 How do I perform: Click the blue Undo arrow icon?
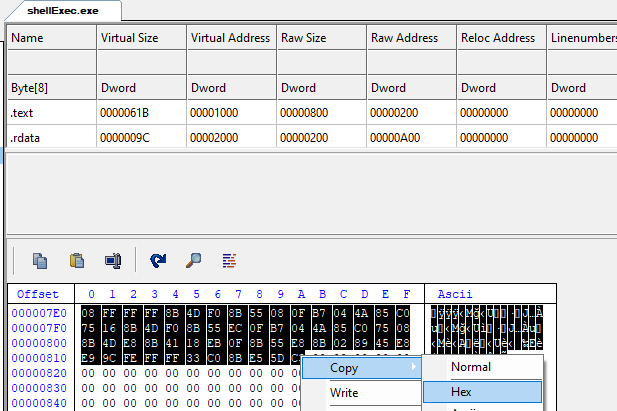(x=158, y=261)
